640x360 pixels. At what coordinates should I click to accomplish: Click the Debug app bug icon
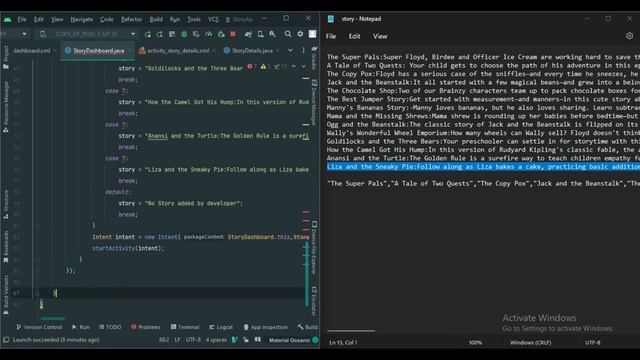coord(184,34)
